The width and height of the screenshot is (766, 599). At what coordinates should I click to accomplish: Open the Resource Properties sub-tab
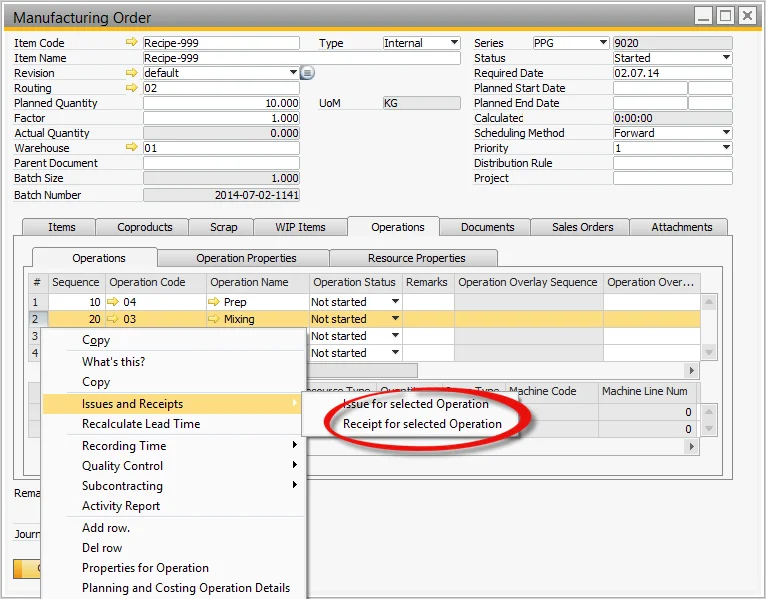click(x=417, y=258)
